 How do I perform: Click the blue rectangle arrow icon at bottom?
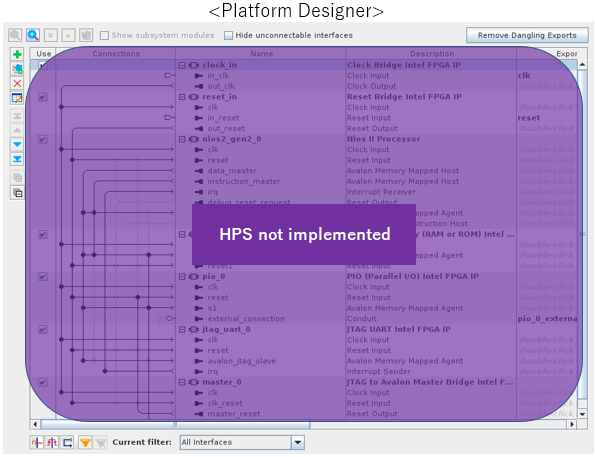(x=68, y=442)
